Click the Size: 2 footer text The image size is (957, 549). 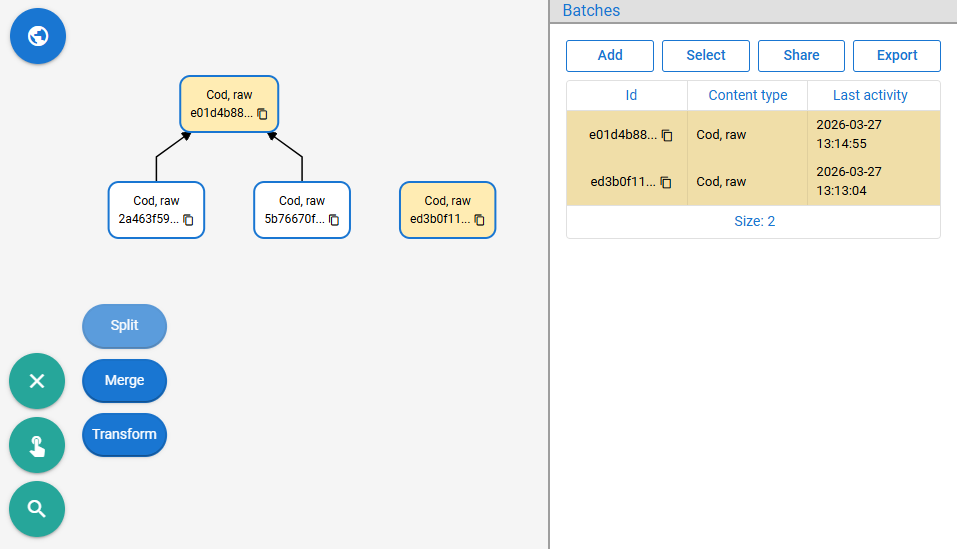pyautogui.click(x=754, y=221)
